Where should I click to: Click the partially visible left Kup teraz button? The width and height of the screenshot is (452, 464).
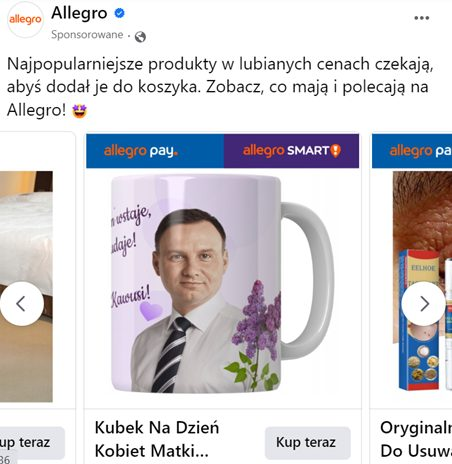pos(32,442)
